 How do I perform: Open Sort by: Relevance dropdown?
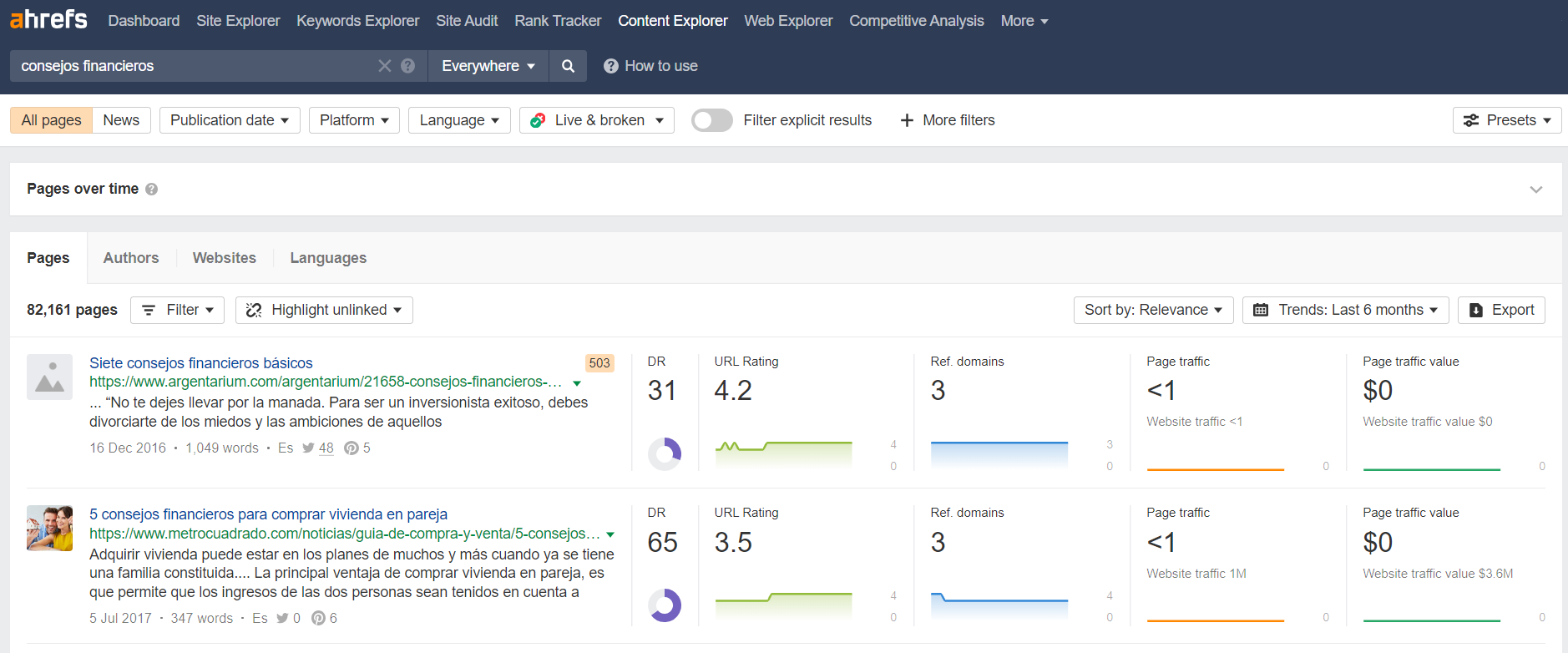(1154, 310)
